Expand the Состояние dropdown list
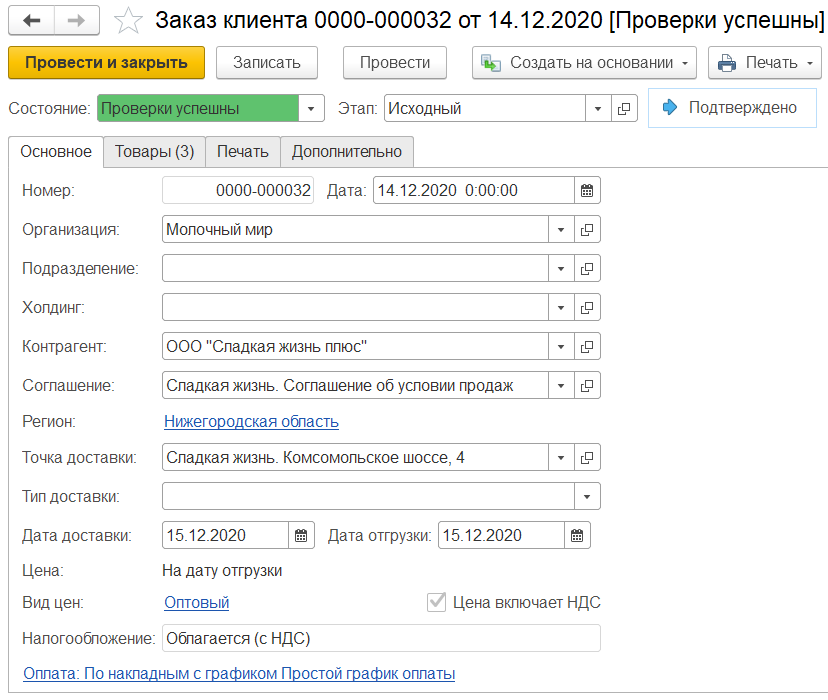Screen dimensions: 828x700 312,108
